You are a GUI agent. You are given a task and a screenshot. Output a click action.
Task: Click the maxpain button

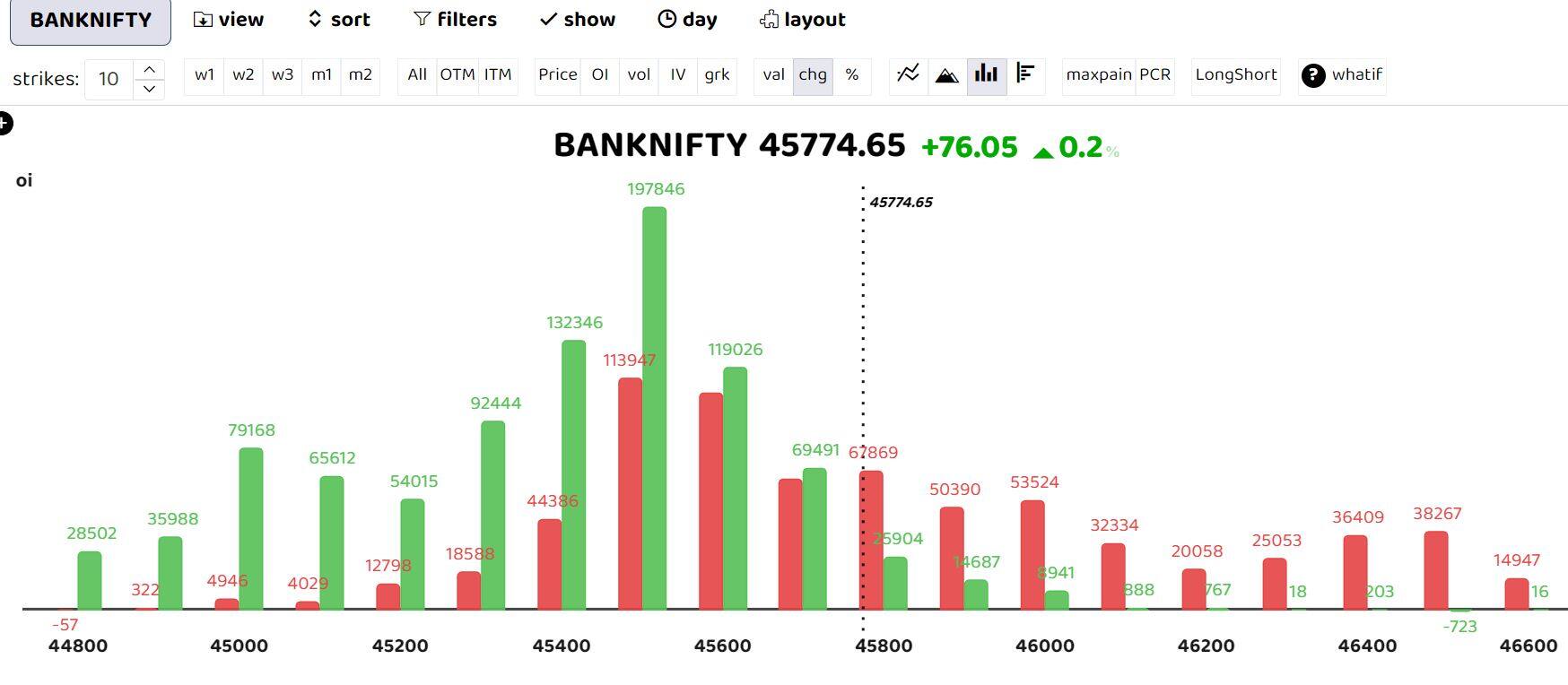coord(1099,75)
